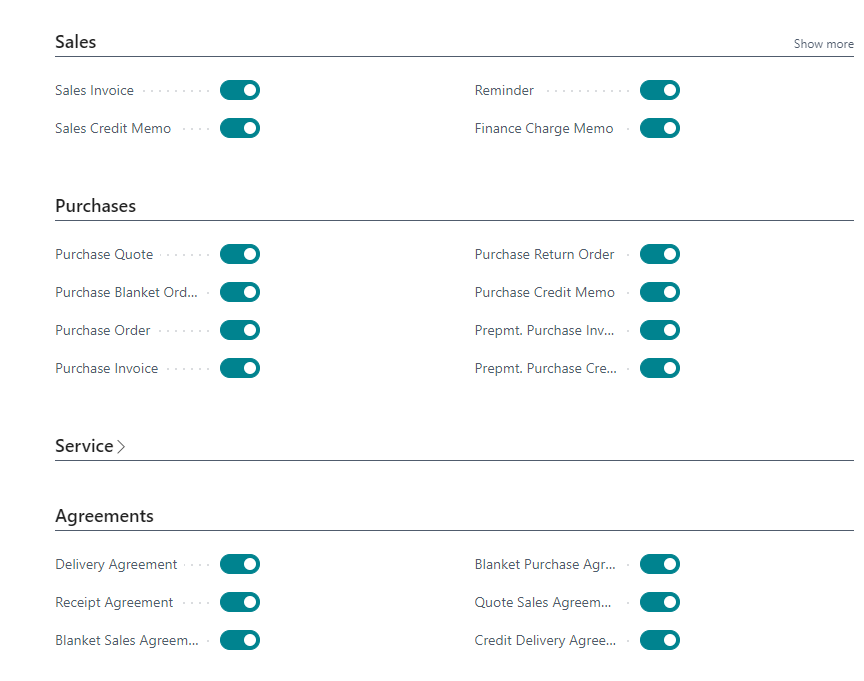Collapse the Purchases section header
This screenshot has height=681, width=864.
95,206
